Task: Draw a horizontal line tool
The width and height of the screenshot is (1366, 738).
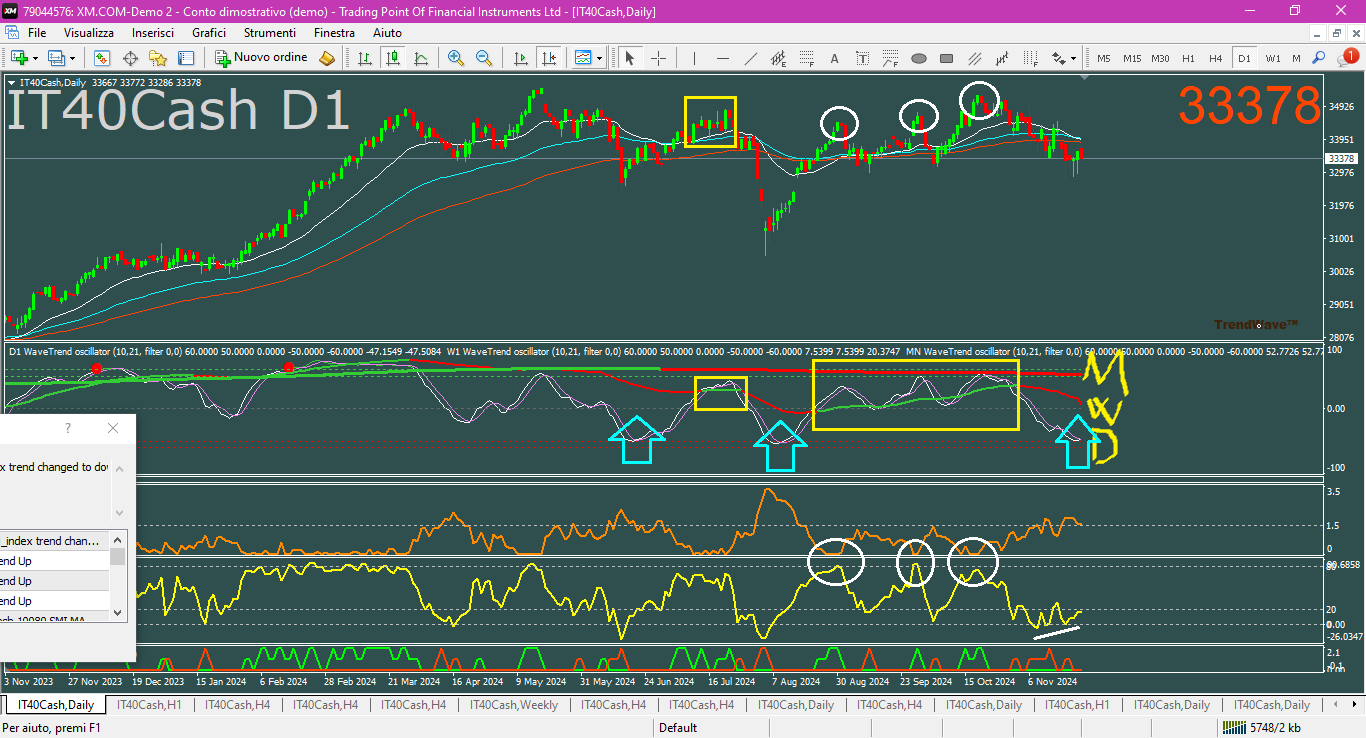Action: pyautogui.click(x=722, y=58)
